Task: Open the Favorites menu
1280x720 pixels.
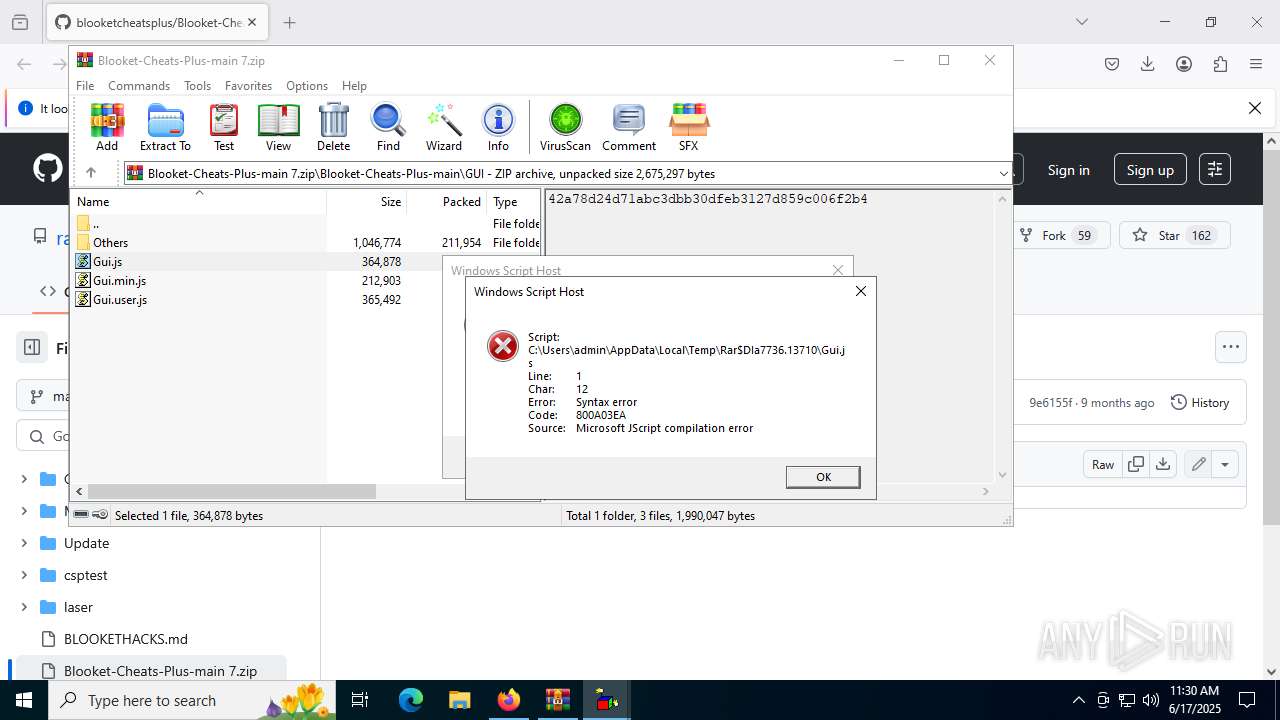Action: point(248,86)
